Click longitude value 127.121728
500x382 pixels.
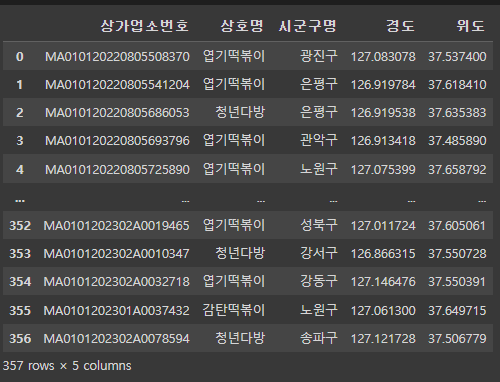383,339
